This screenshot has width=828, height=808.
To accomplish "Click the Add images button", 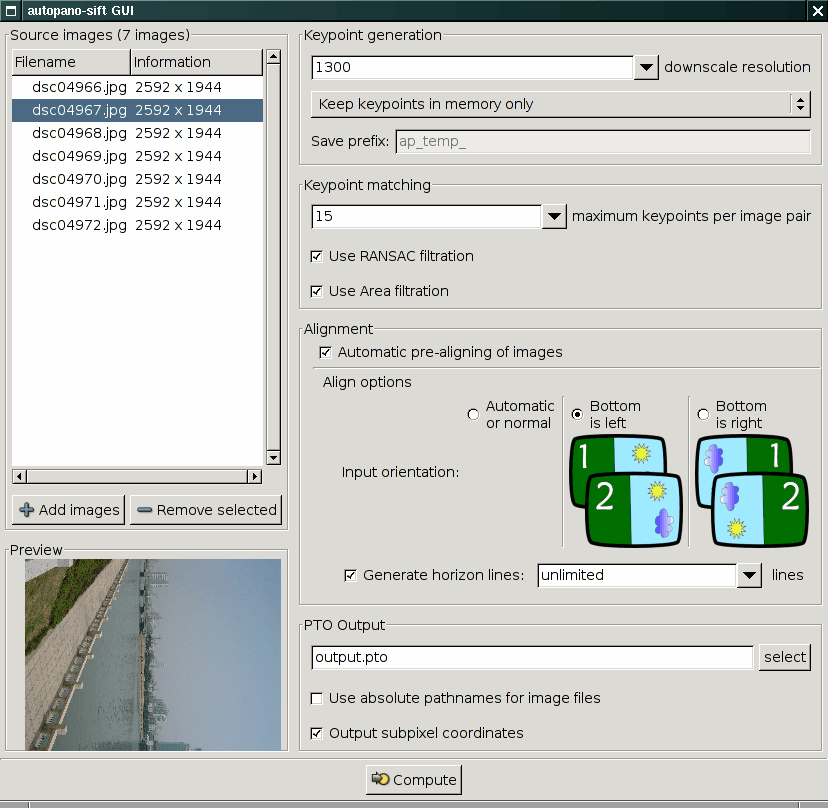I will (69, 510).
